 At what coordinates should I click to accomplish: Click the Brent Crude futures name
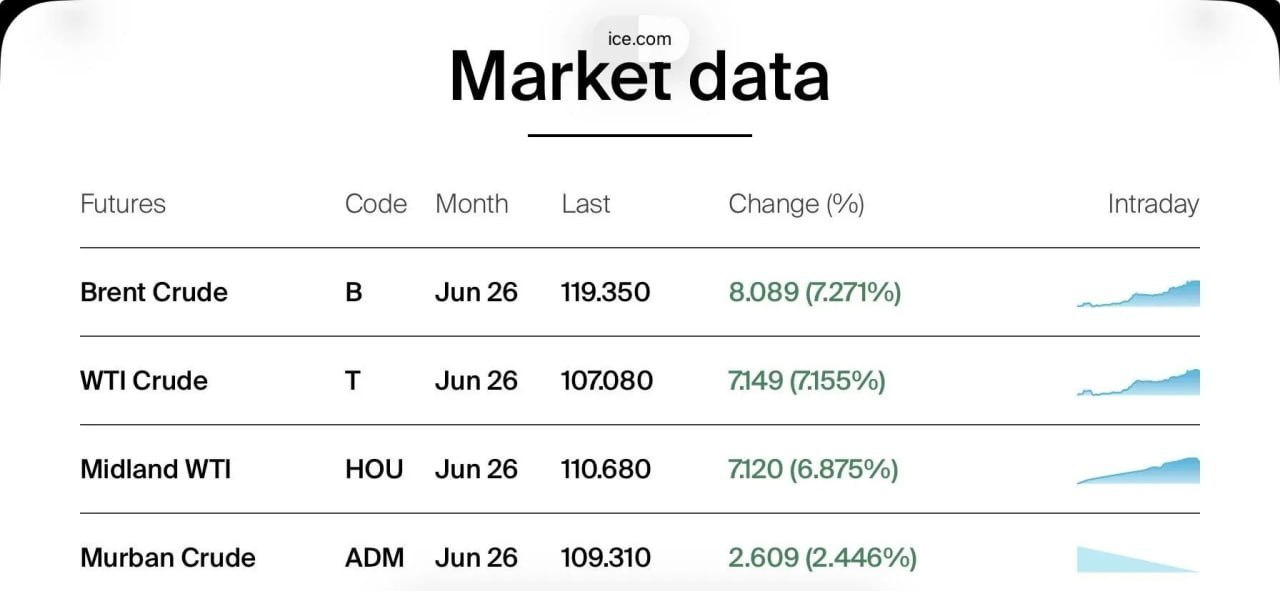coord(154,292)
